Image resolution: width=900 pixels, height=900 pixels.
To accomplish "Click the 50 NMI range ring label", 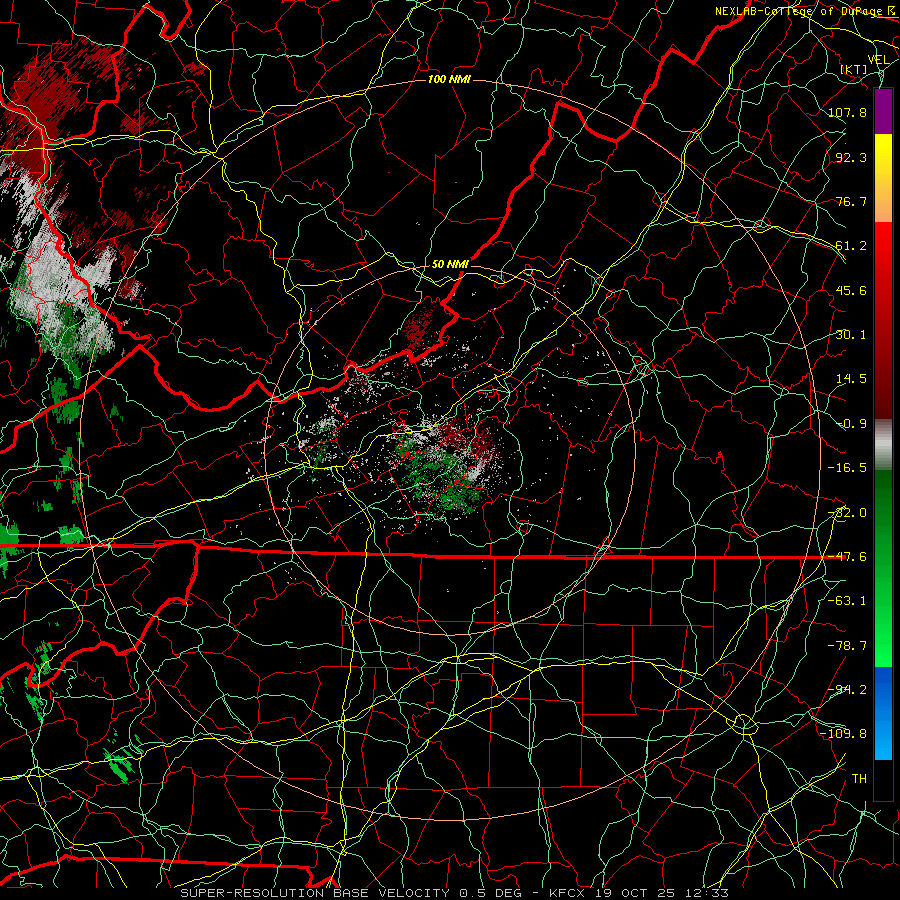I will click(449, 264).
